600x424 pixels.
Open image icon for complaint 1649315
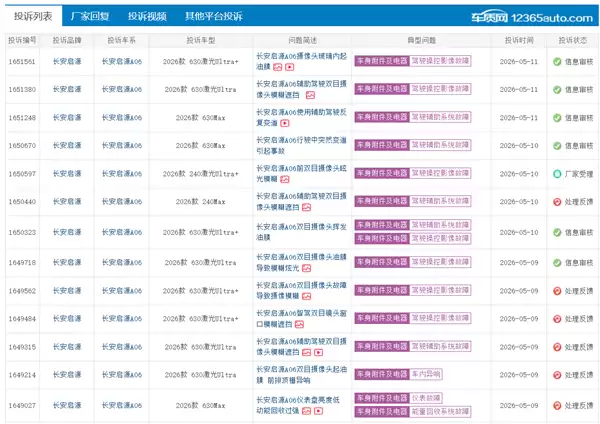307,352
